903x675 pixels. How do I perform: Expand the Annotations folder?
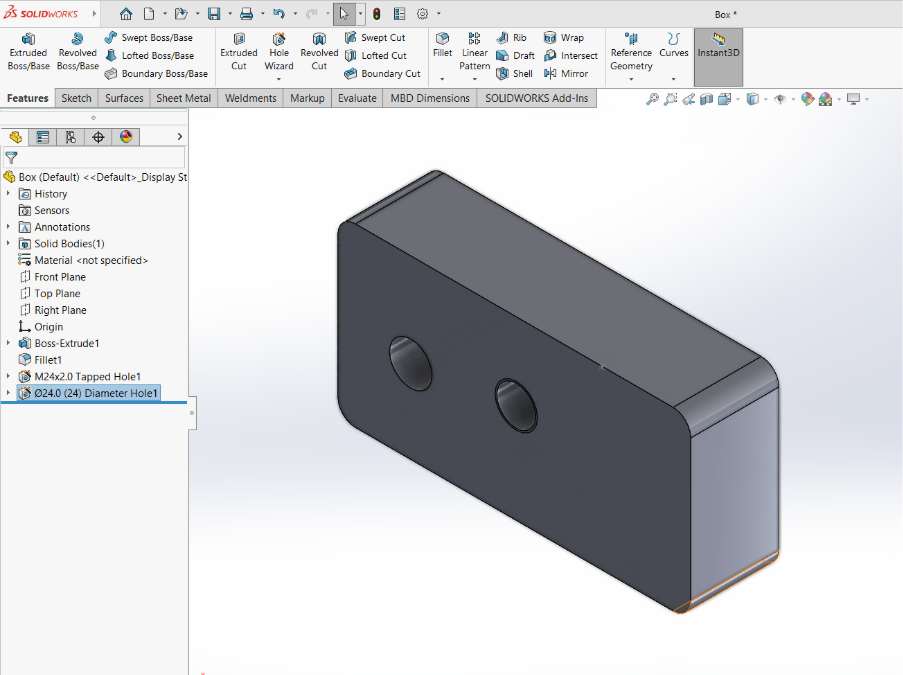pyautogui.click(x=8, y=227)
